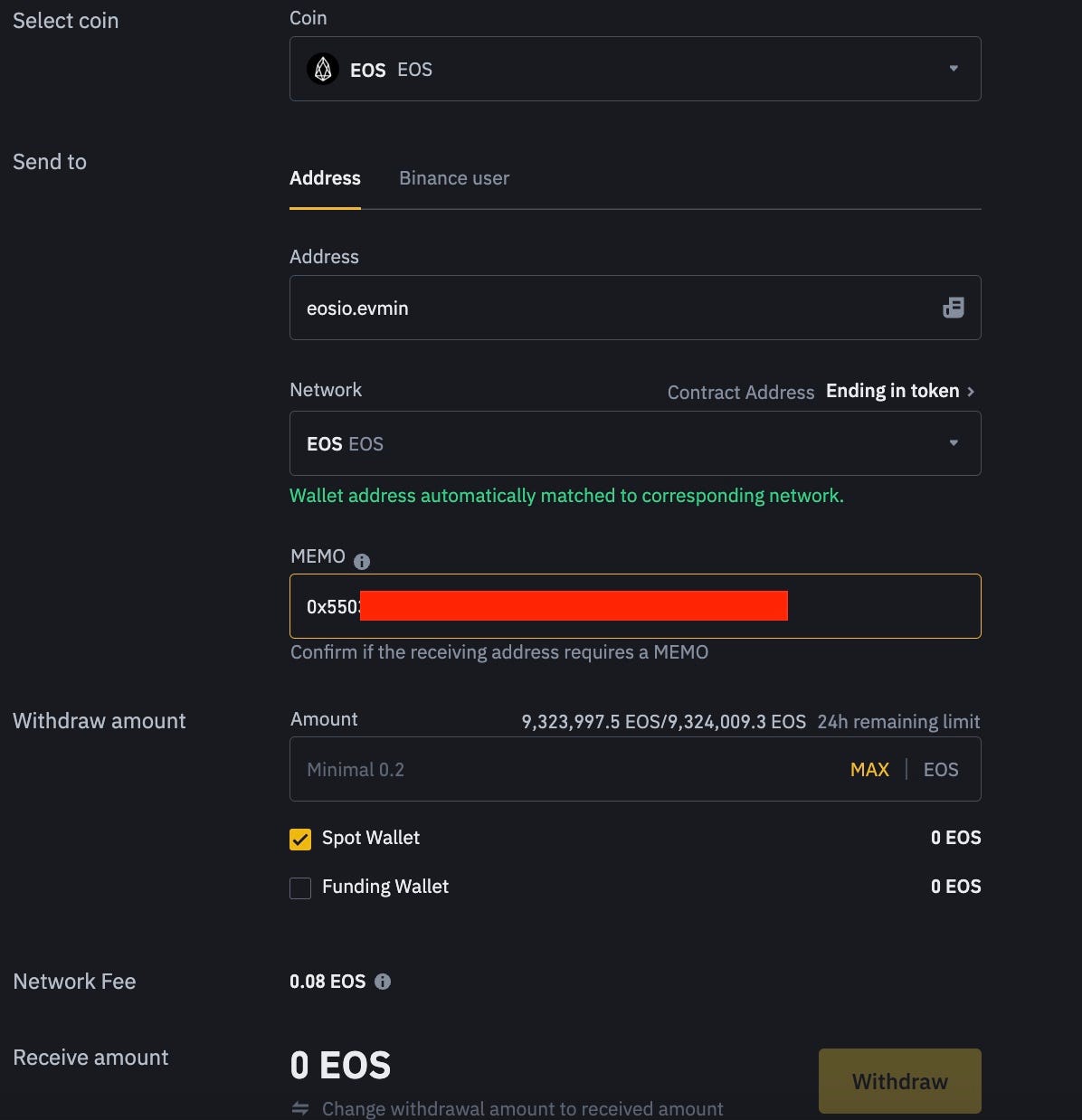1082x1120 pixels.
Task: Click the Address field showing eosio.evmin
Action: pyautogui.click(x=588, y=308)
